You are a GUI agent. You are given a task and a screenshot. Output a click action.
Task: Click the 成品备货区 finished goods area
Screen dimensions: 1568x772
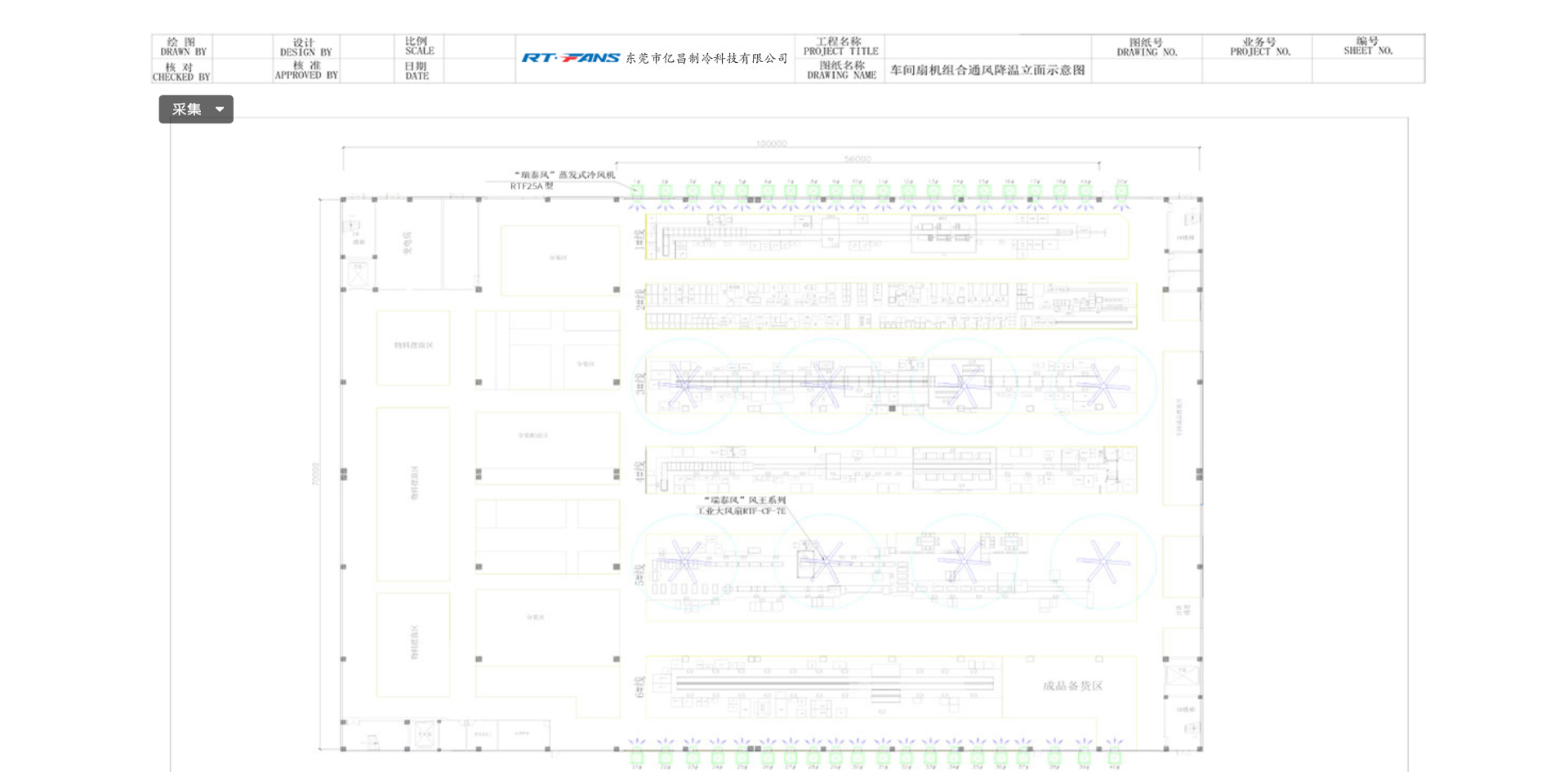[x=1072, y=686]
